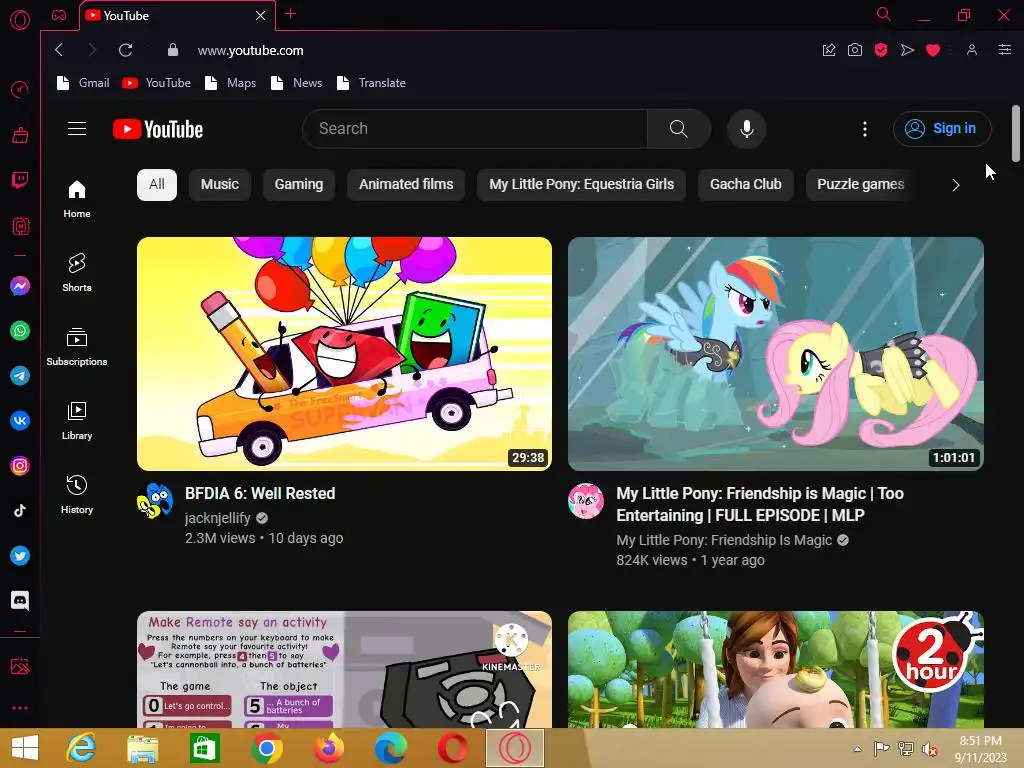Open the ad blocker shield icon
This screenshot has height=768, width=1024.
[881, 50]
